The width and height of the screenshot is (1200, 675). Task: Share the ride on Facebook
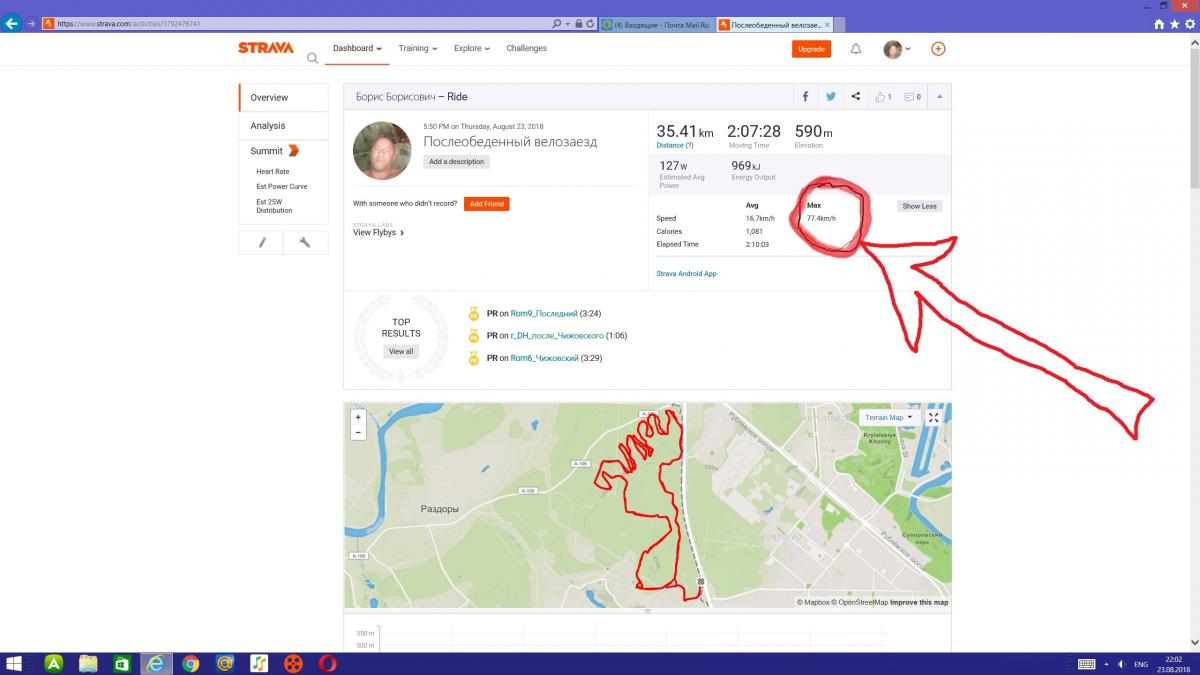[x=805, y=97]
